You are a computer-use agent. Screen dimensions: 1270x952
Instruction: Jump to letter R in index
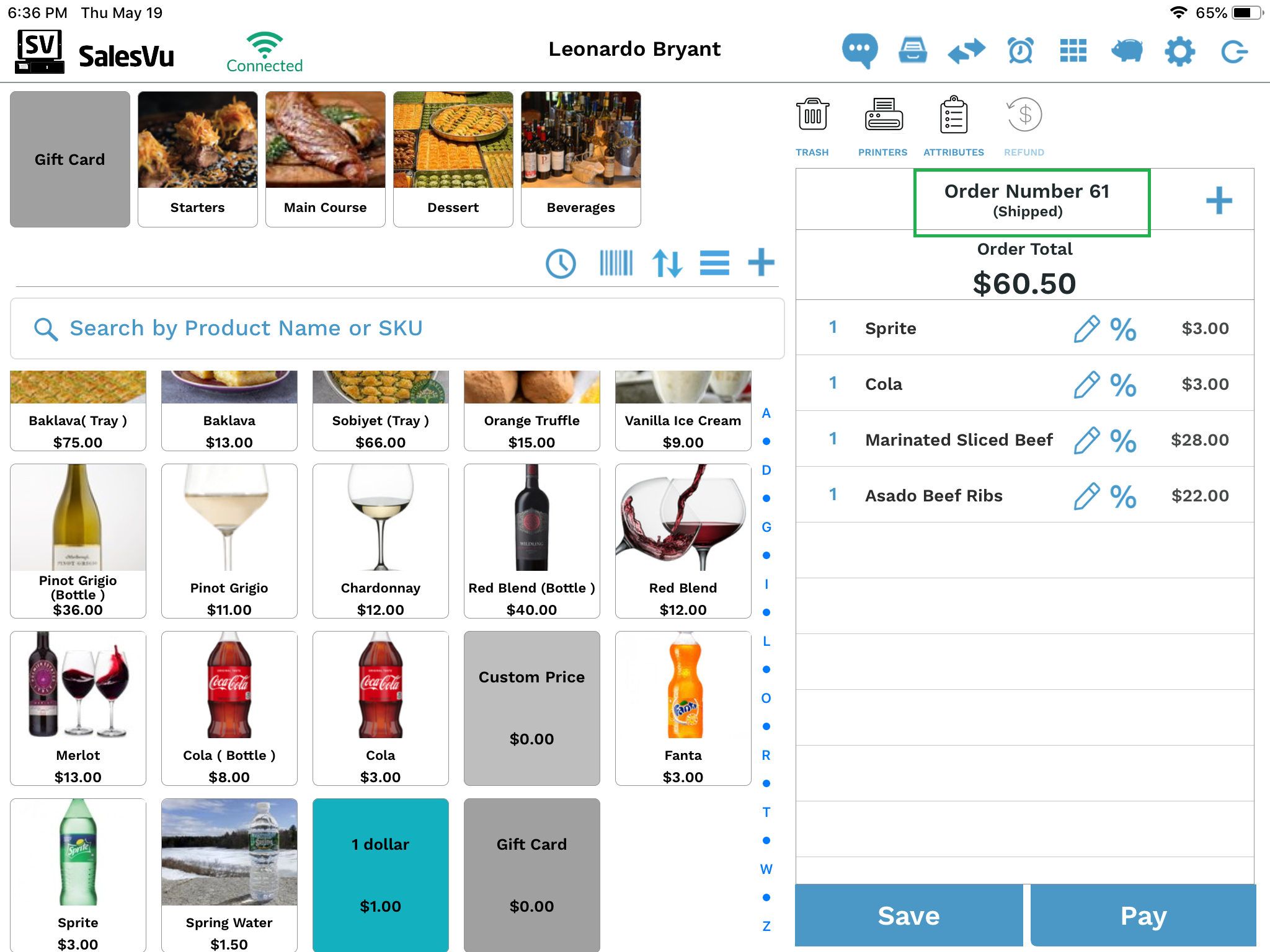coord(766,756)
